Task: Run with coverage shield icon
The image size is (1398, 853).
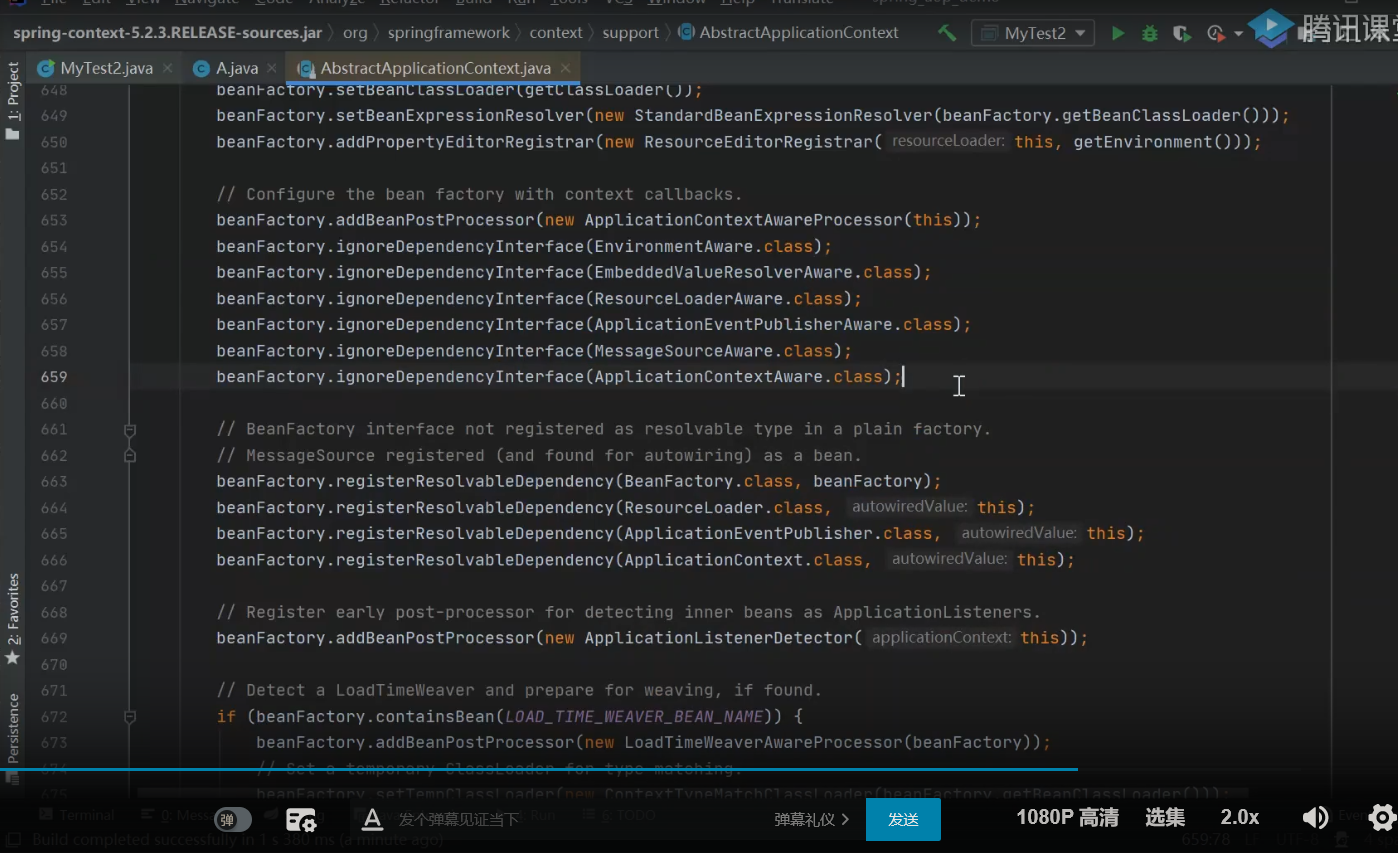Action: click(x=1181, y=33)
